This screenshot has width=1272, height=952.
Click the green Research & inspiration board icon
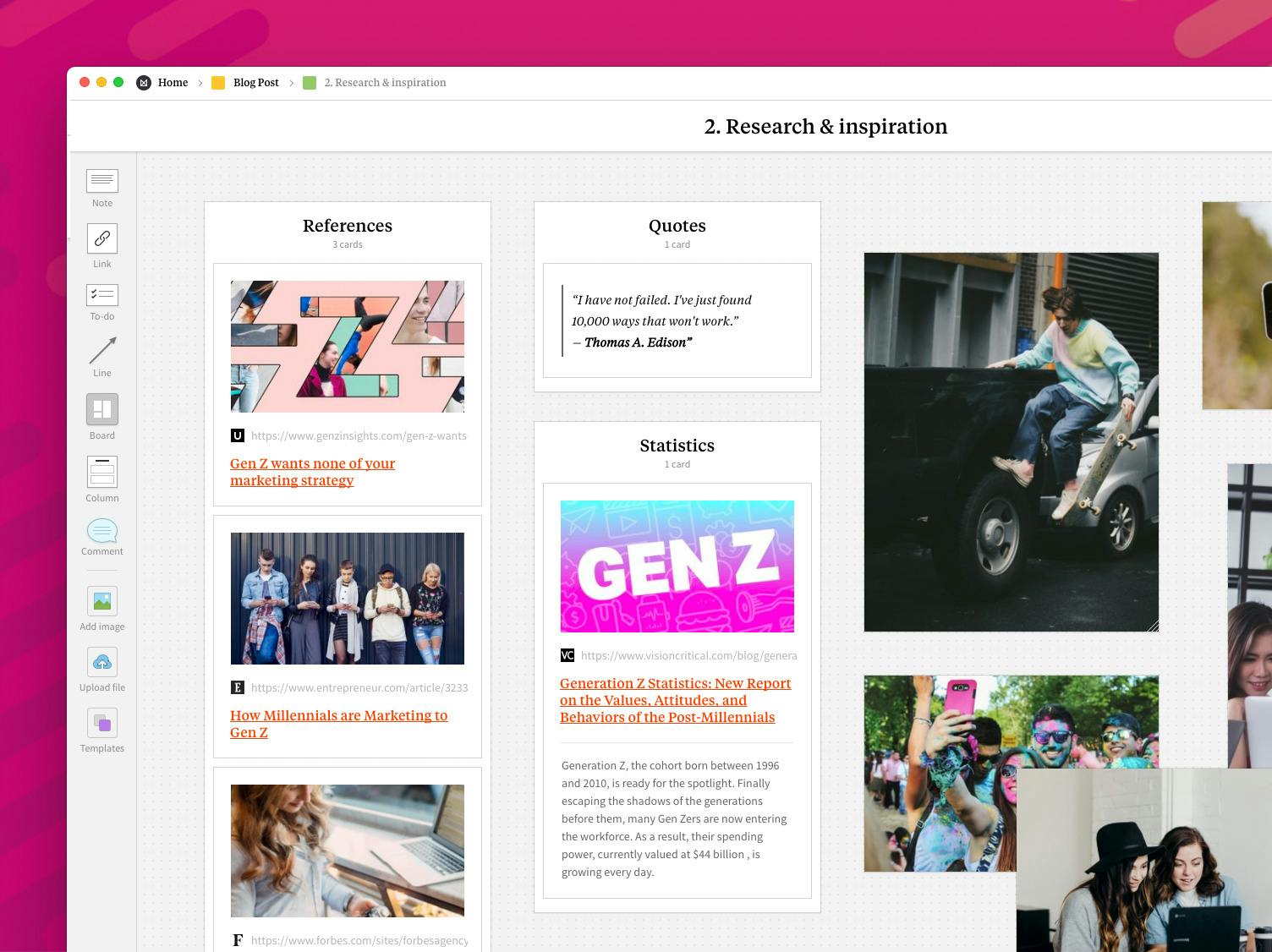tap(310, 83)
